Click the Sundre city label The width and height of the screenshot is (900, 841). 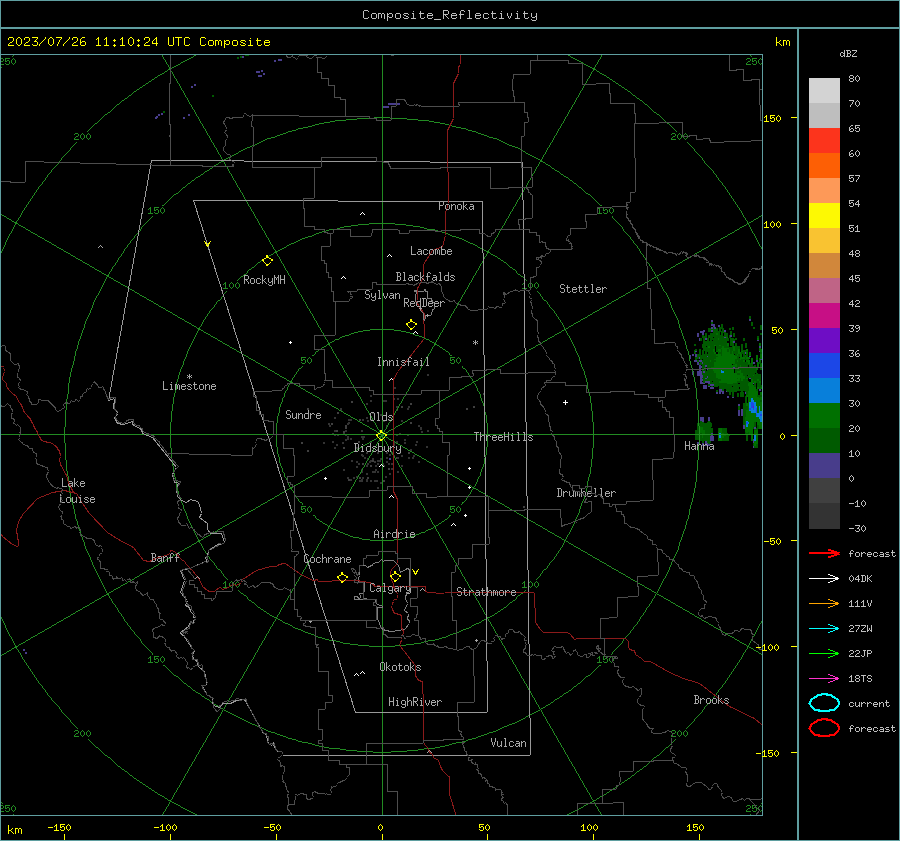point(303,414)
